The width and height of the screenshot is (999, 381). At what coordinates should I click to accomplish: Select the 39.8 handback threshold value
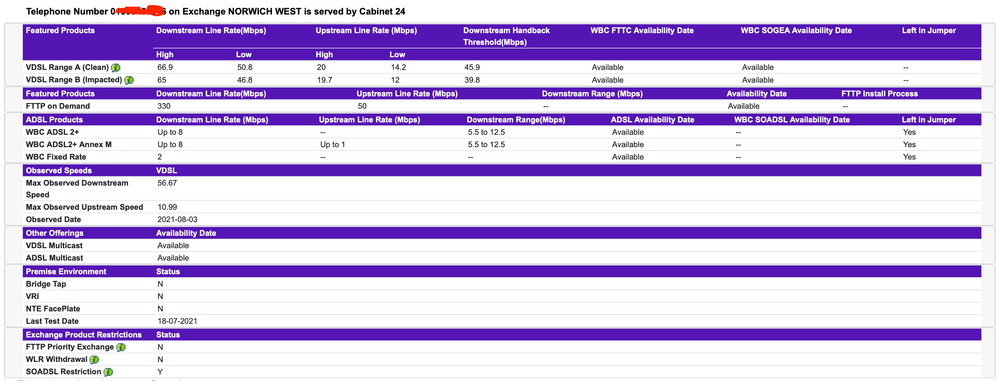coord(472,80)
